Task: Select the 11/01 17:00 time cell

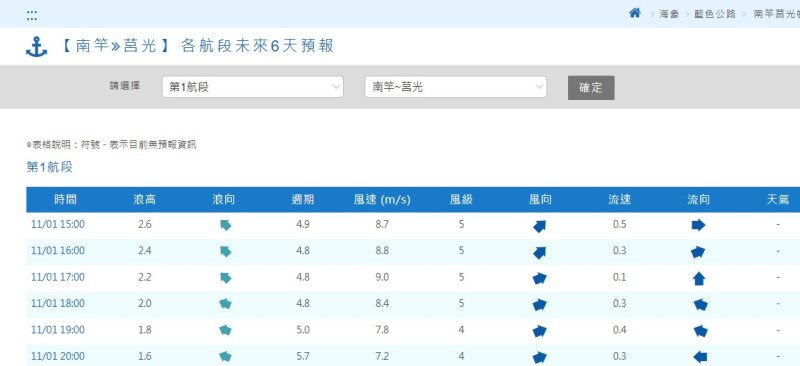Action: (x=58, y=277)
